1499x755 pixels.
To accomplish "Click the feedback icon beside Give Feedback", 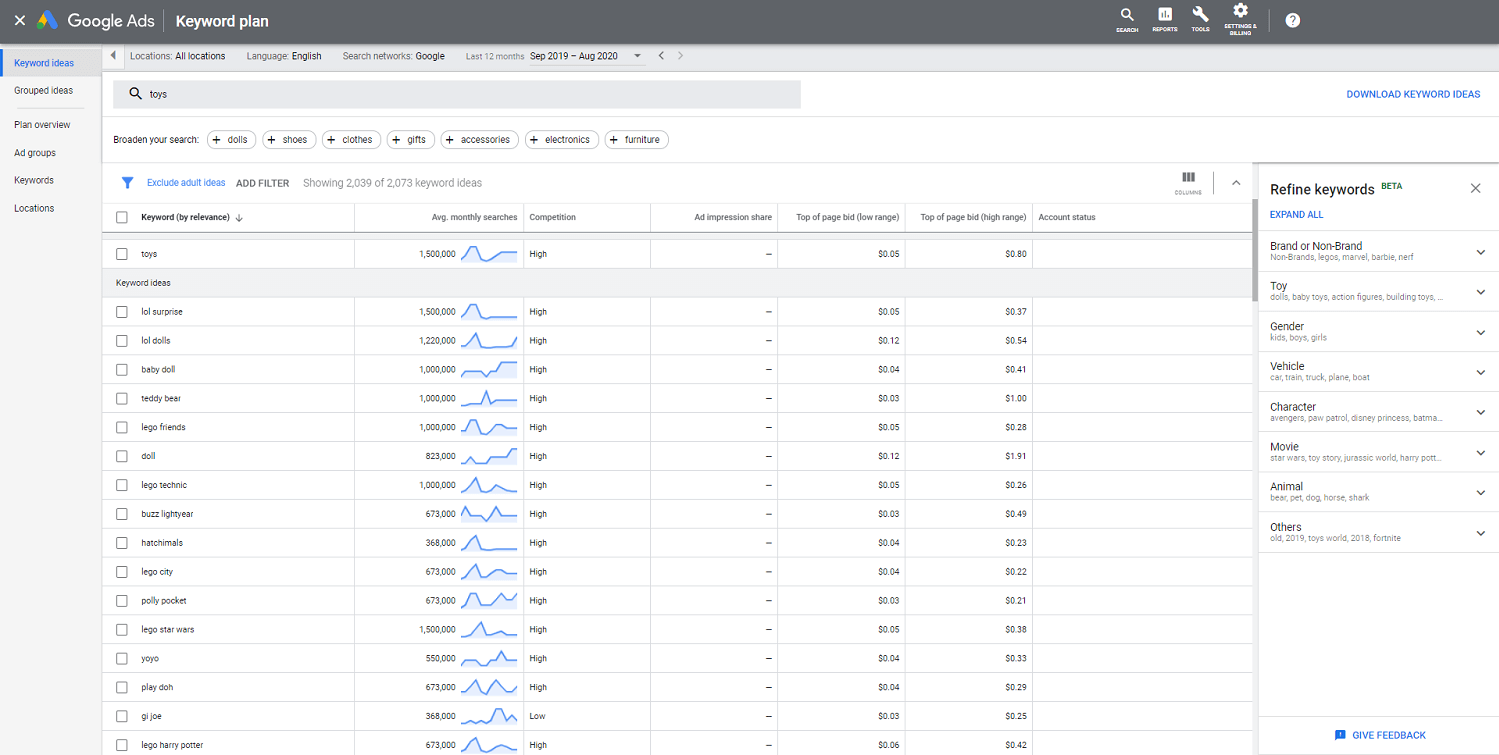I will coord(1340,735).
